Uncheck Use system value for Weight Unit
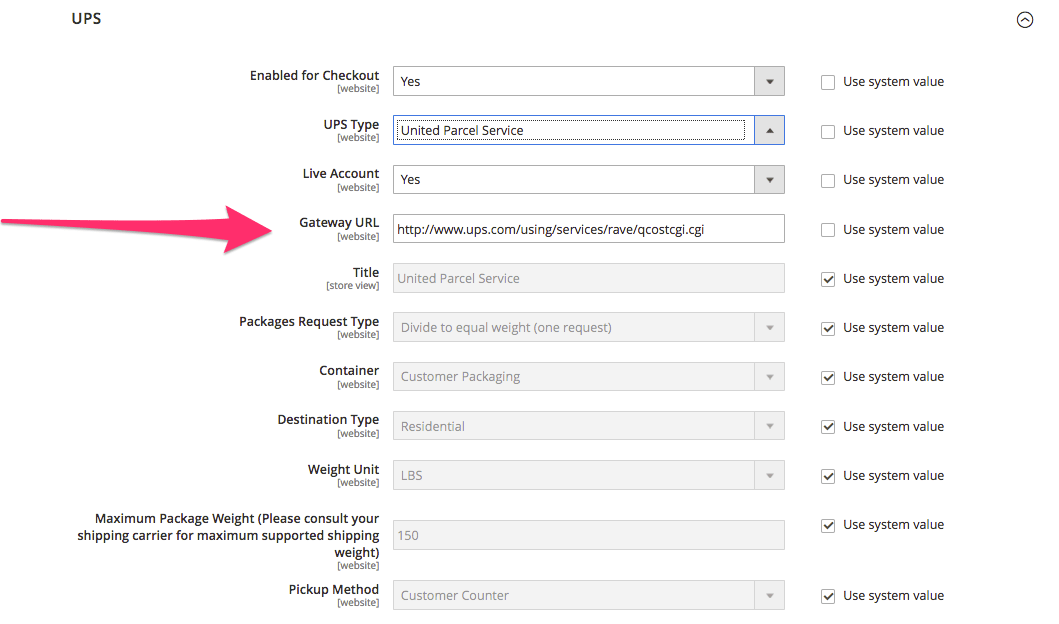 [828, 477]
